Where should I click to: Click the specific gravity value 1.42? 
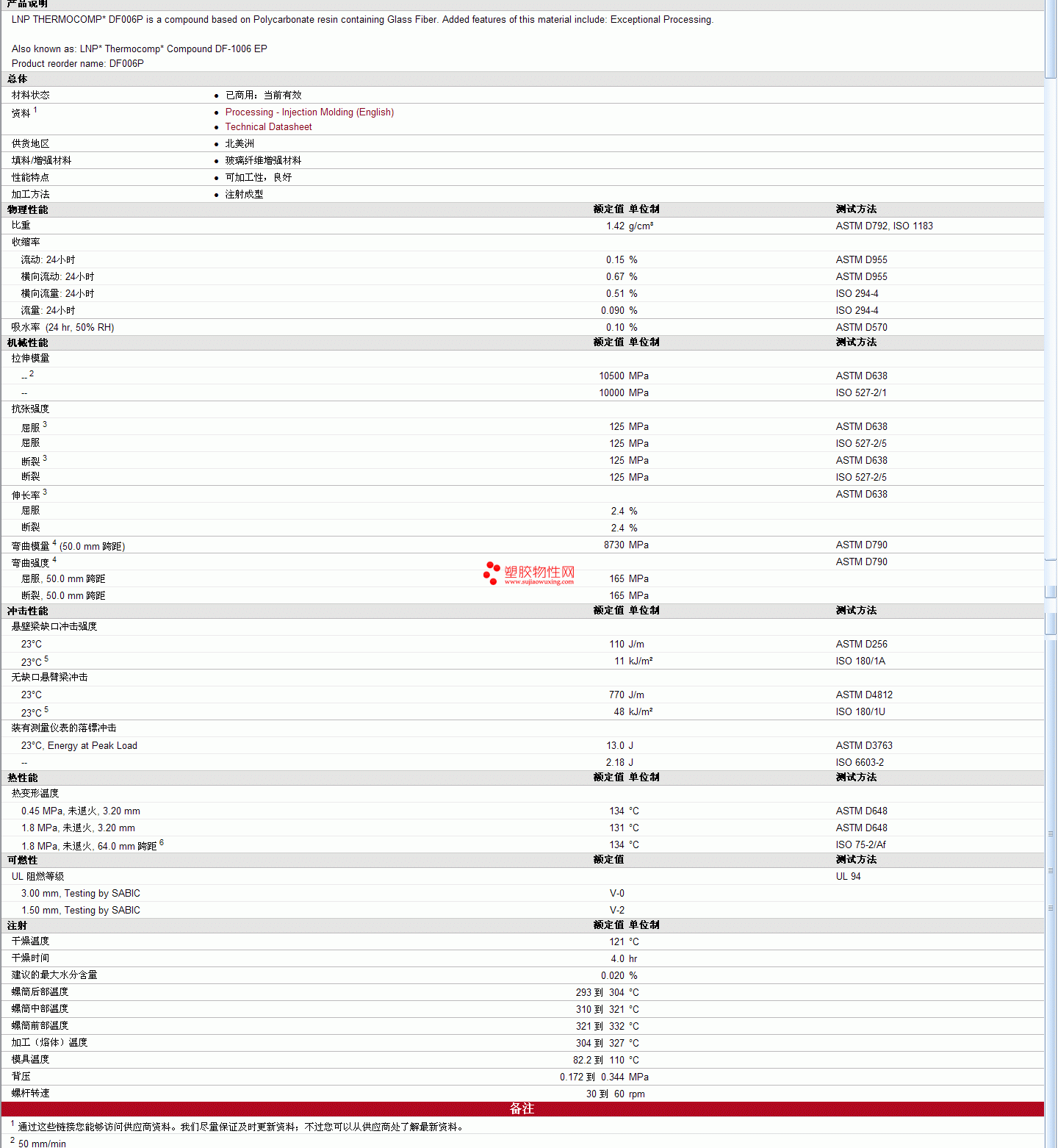[615, 226]
